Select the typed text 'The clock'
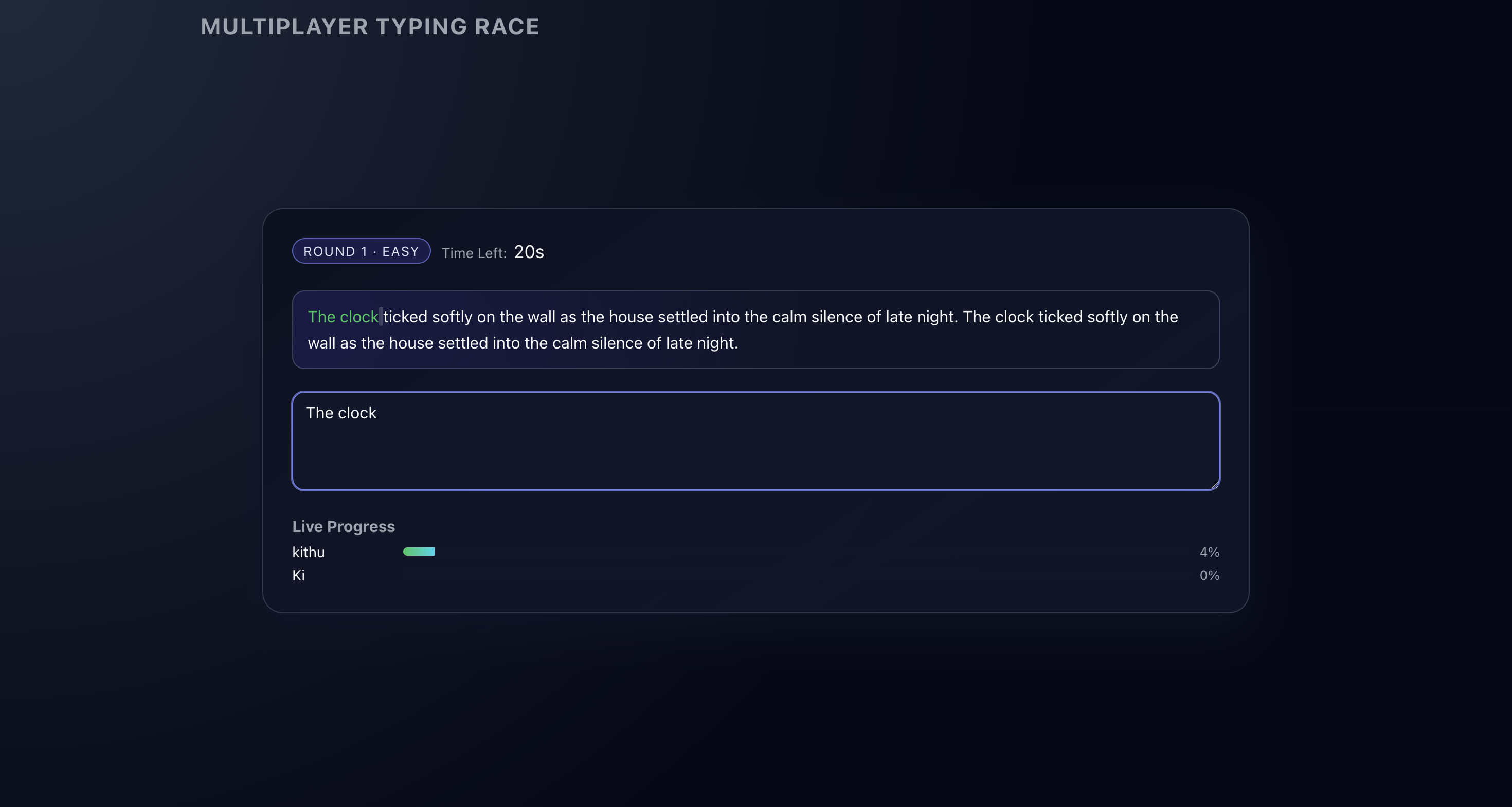This screenshot has width=1512, height=807. [x=341, y=413]
